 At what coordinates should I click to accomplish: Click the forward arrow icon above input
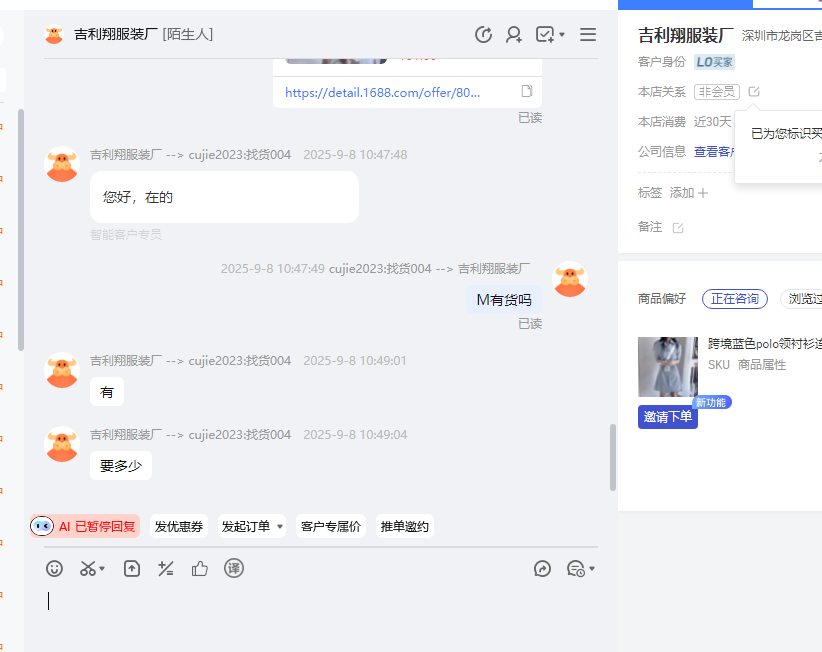coord(543,569)
